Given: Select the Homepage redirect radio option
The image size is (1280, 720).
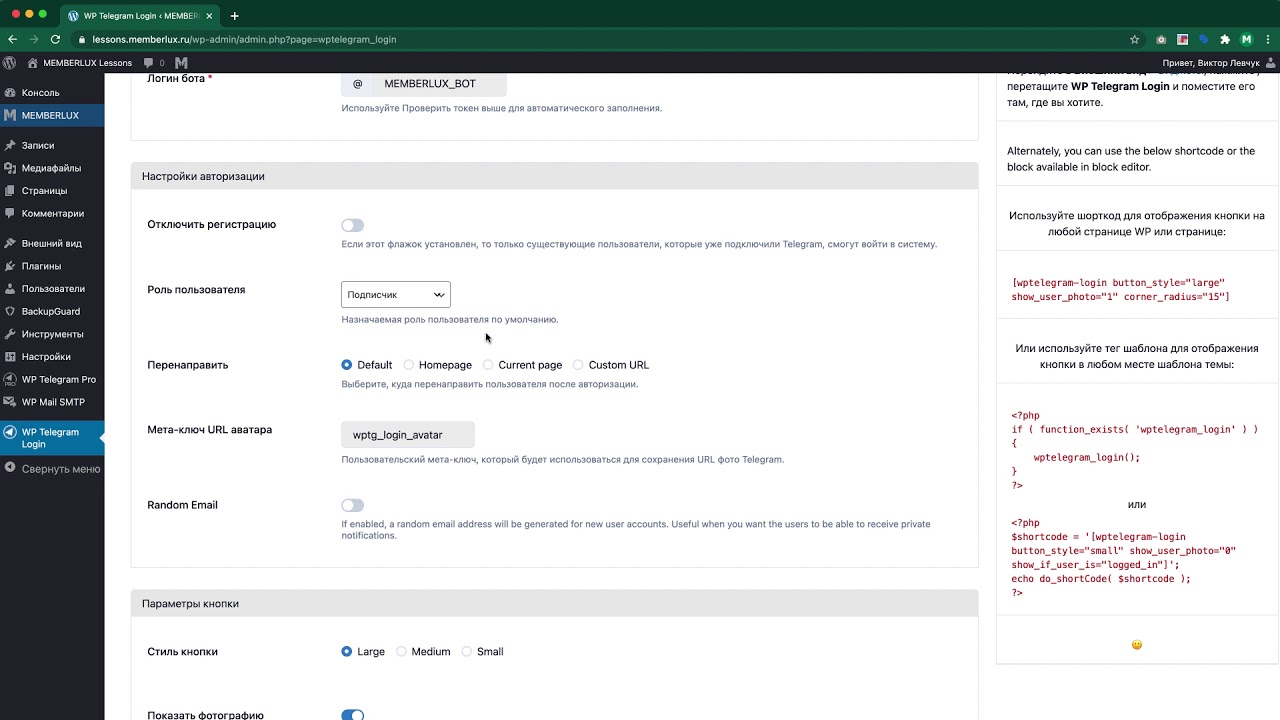Looking at the screenshot, I should click(408, 365).
